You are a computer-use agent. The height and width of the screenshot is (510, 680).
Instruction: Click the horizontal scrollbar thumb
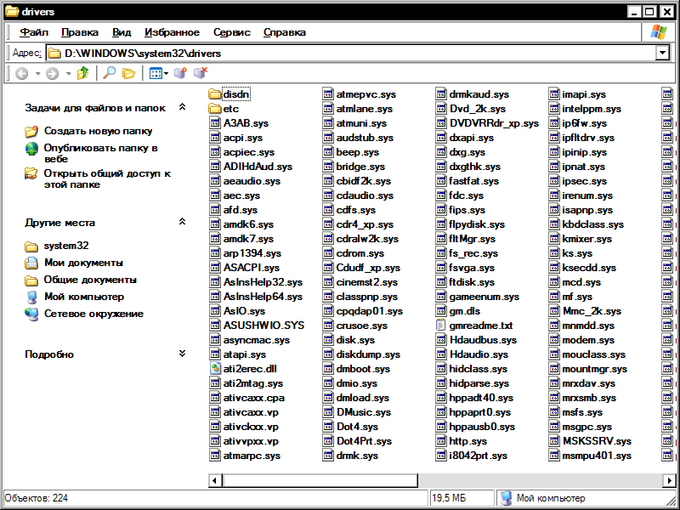pos(320,481)
